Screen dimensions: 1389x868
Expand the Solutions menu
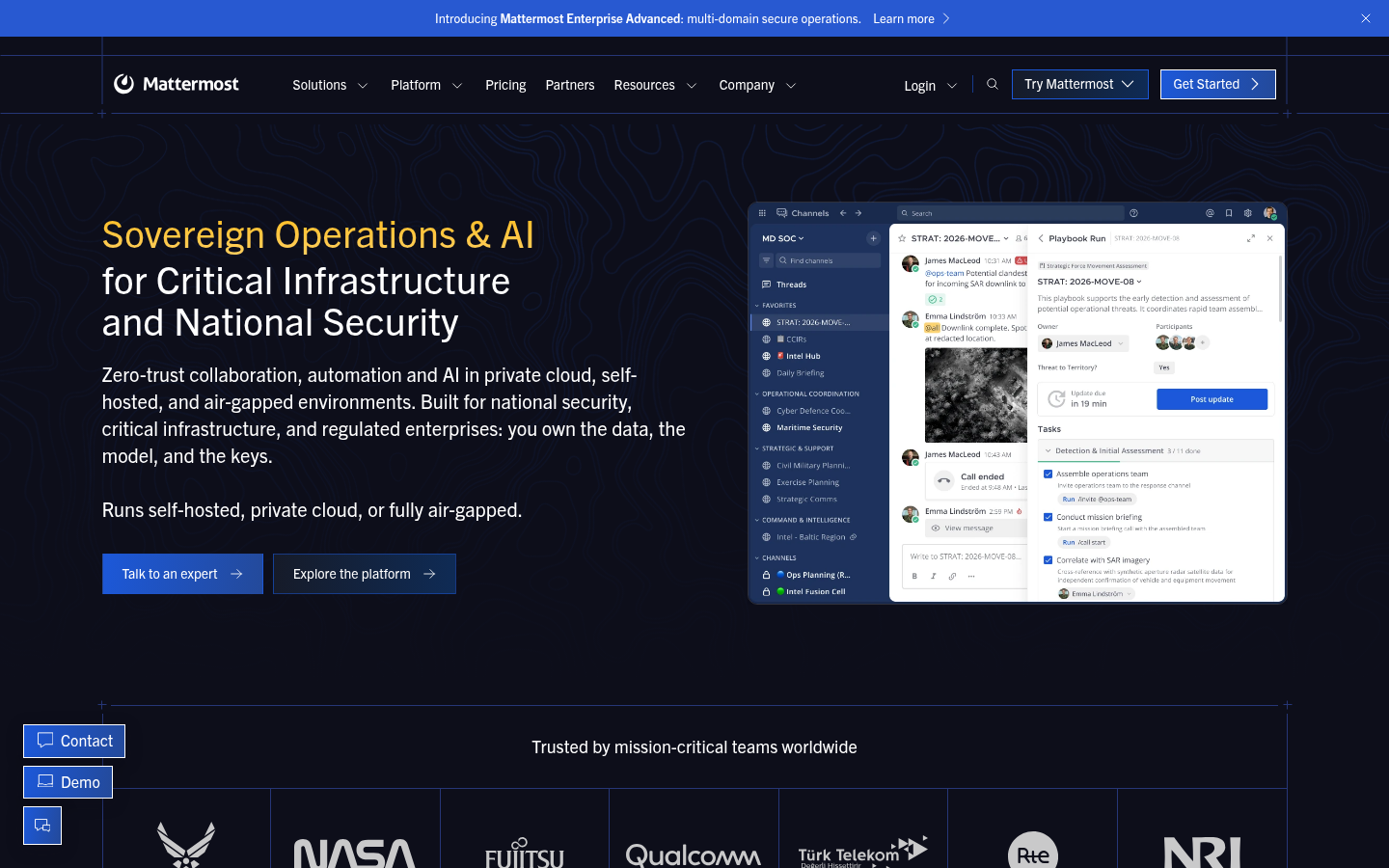pos(330,85)
